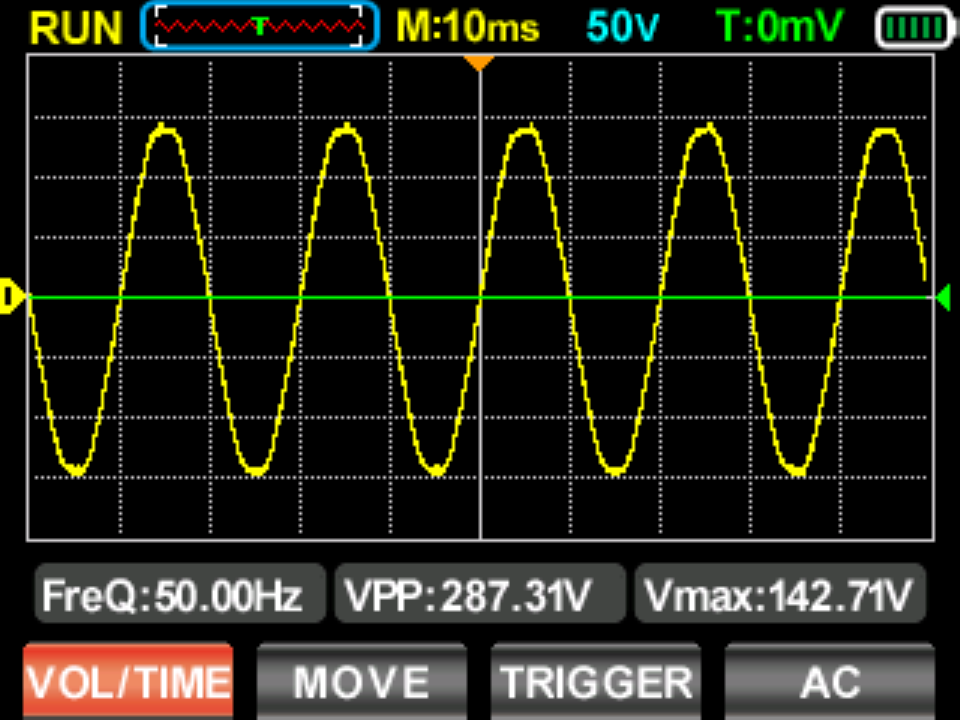This screenshot has width=960, height=720.
Task: Tap the MOVE button
Action: [x=361, y=681]
